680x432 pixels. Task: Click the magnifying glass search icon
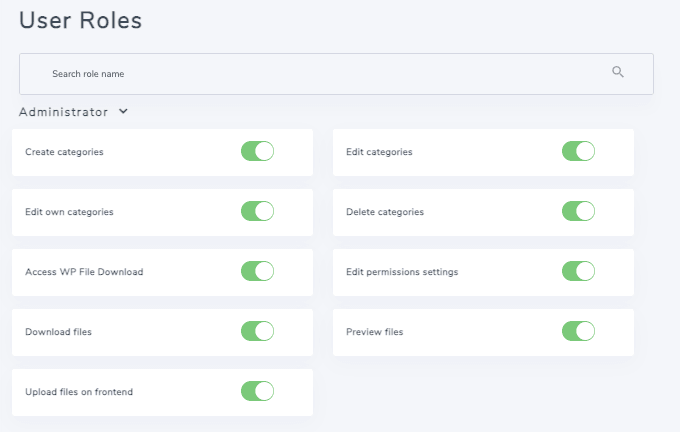618,72
